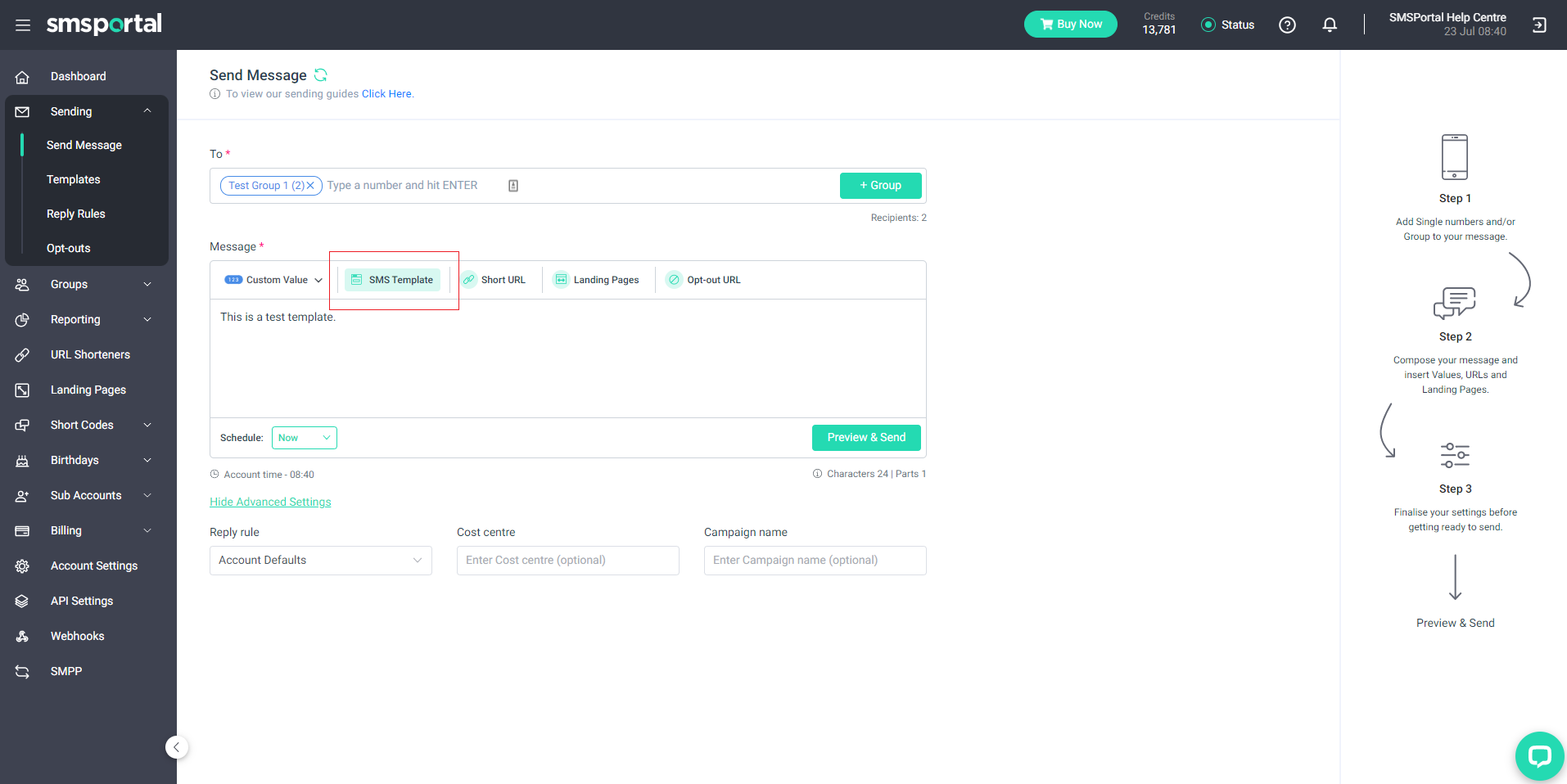Viewport: 1567px width, 784px height.
Task: Open the Schedule Now dropdown
Action: click(x=305, y=438)
